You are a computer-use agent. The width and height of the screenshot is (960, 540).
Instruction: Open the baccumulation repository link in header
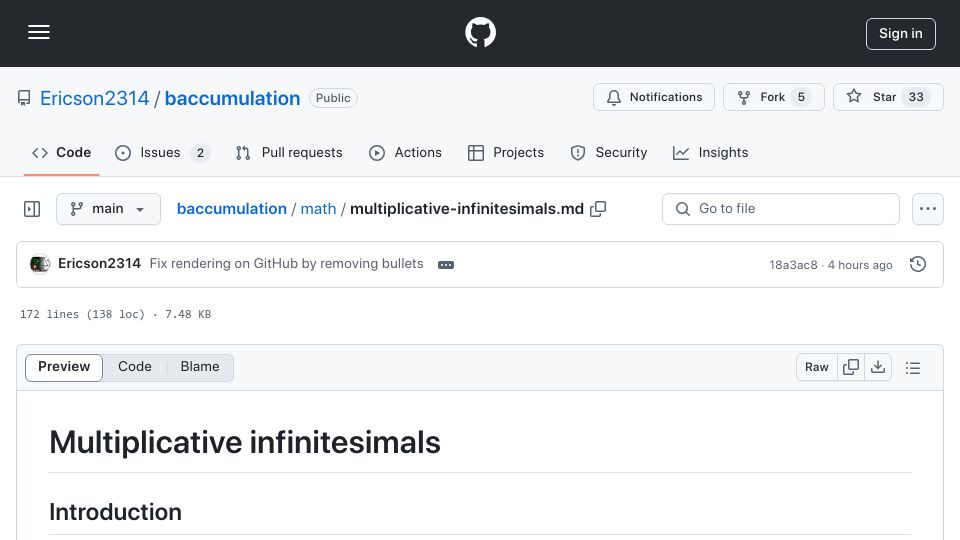tap(232, 98)
